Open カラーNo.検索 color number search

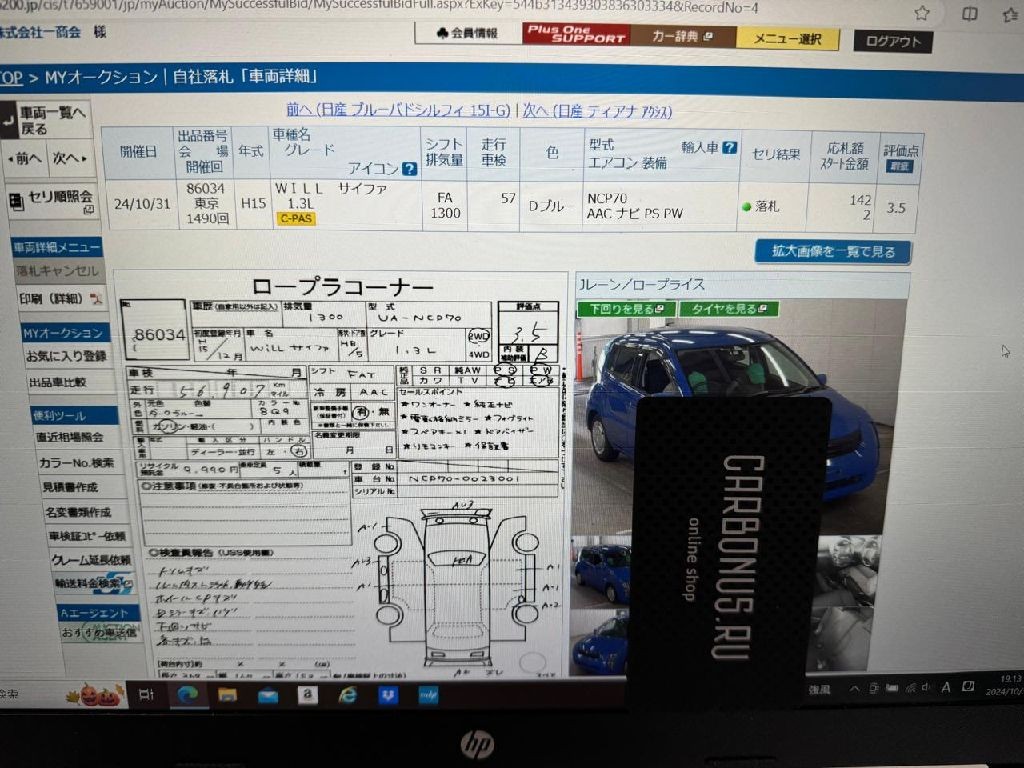(x=76, y=462)
